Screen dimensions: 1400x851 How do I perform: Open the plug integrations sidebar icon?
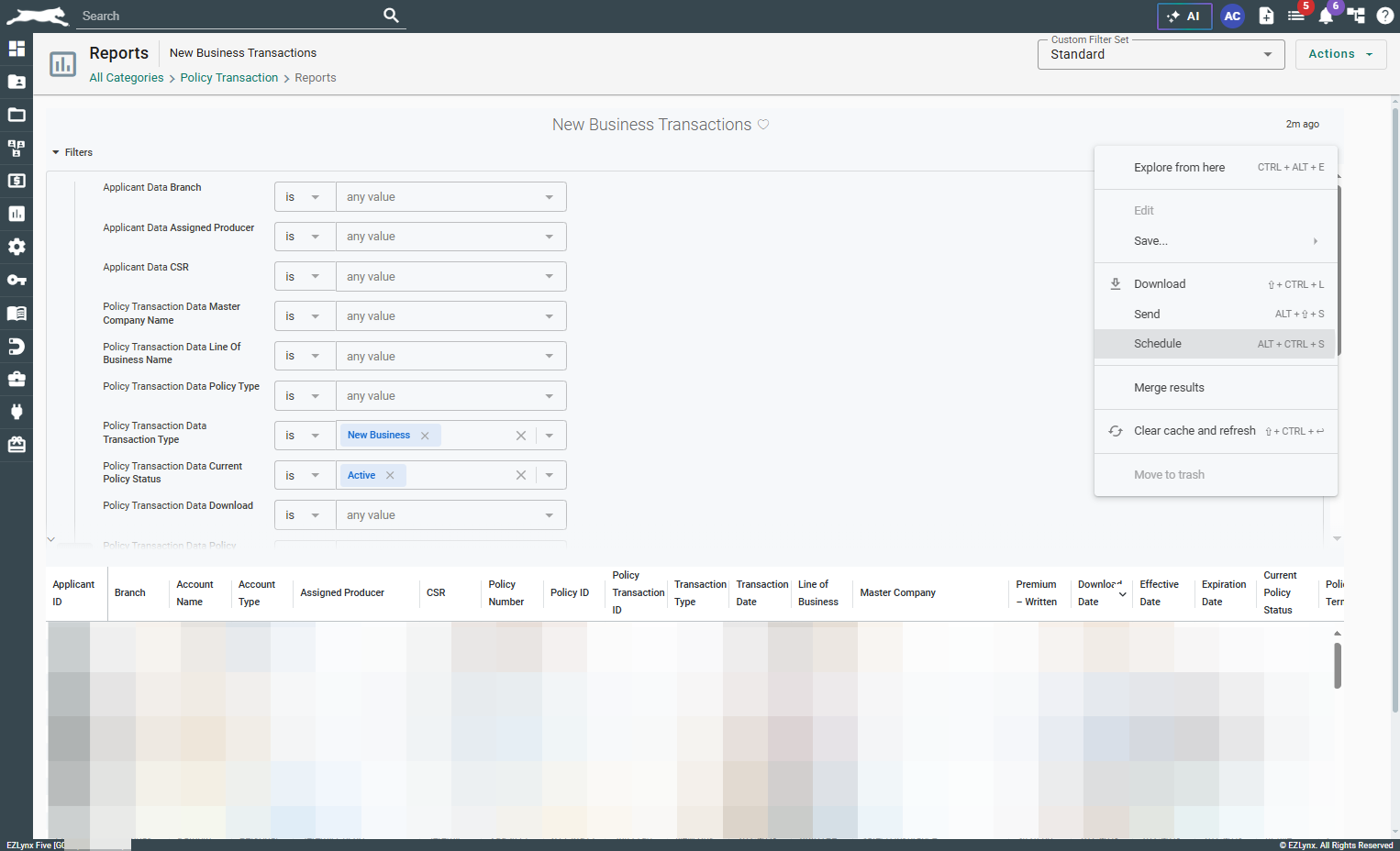point(17,412)
